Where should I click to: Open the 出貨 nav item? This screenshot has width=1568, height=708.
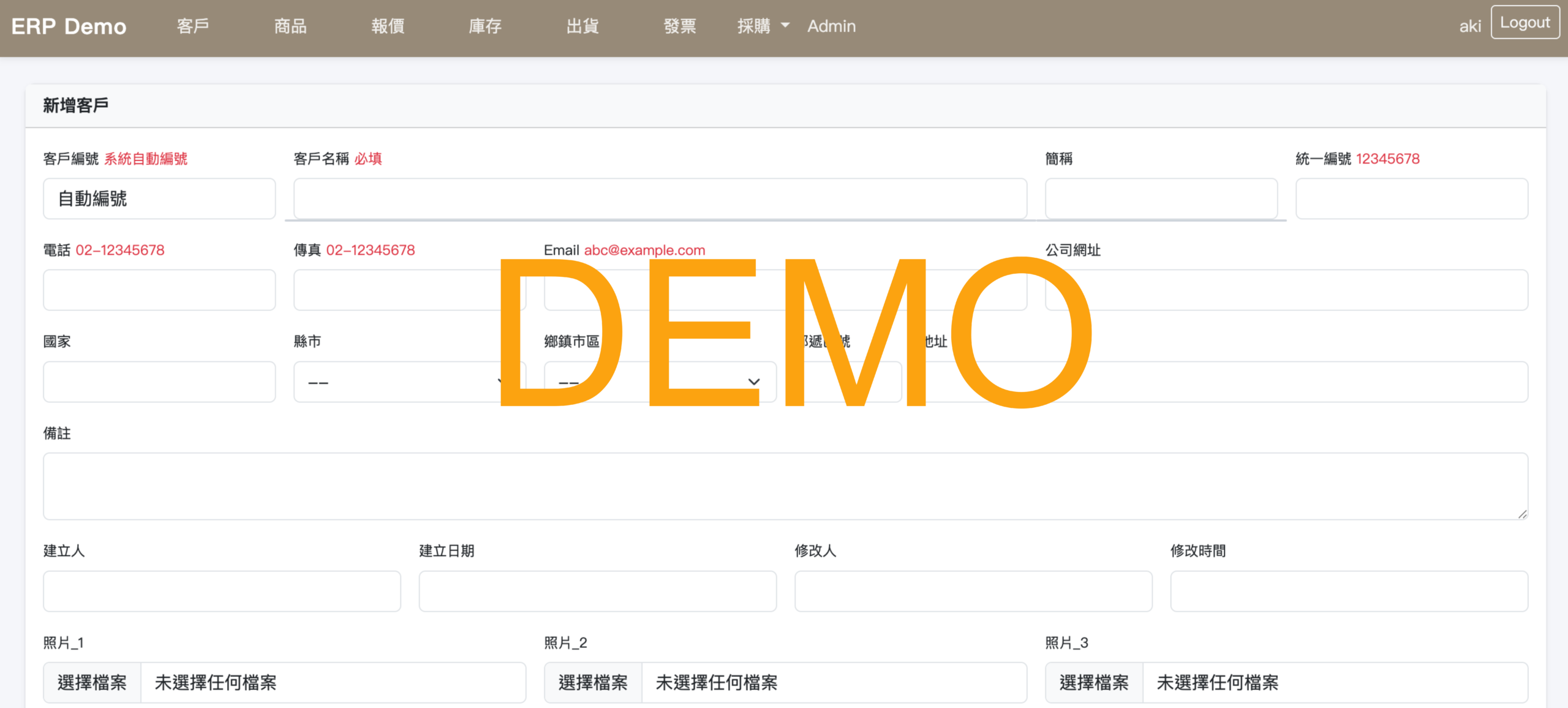582,26
